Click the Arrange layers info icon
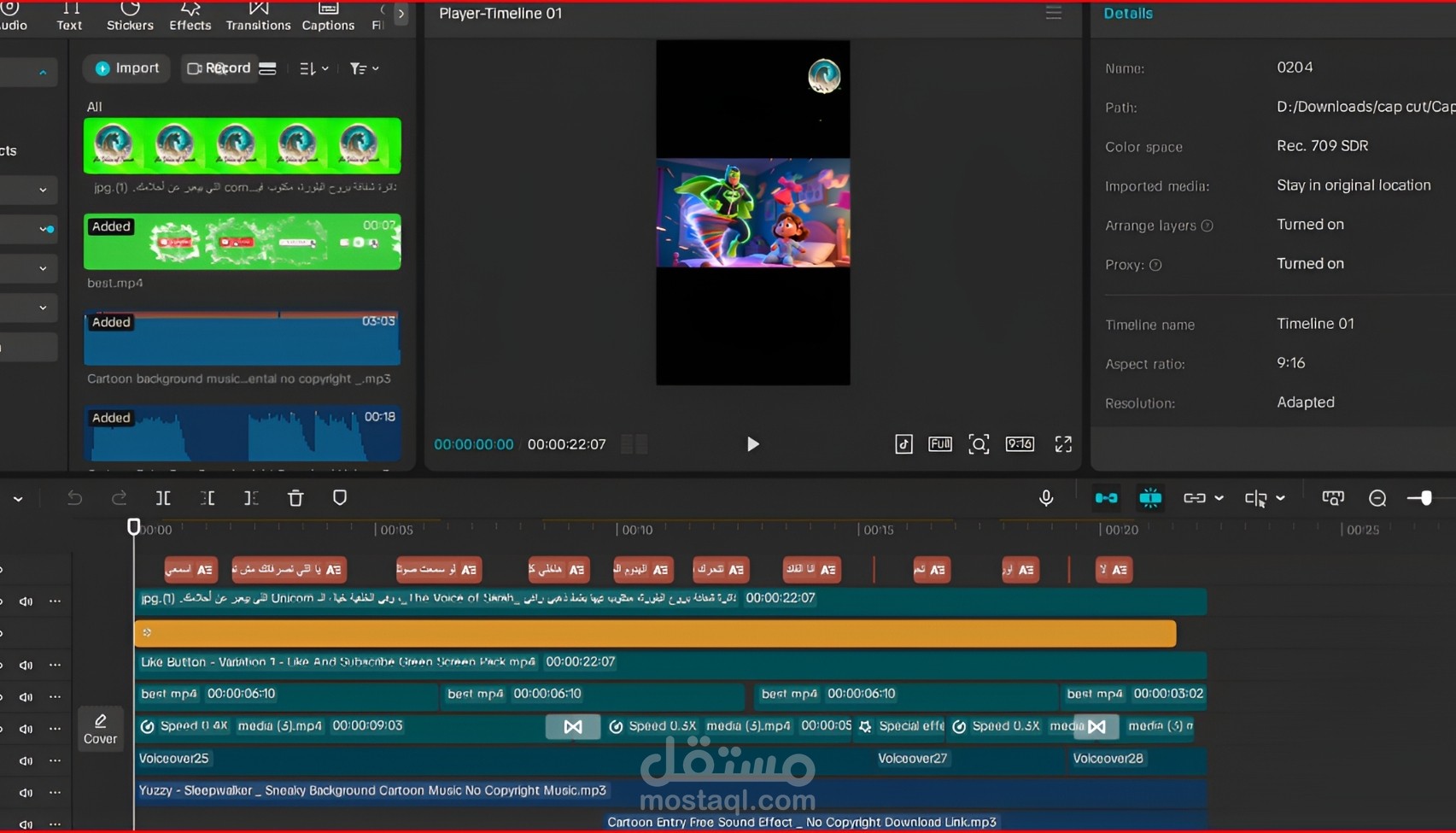The width and height of the screenshot is (1456, 833). point(1207,226)
